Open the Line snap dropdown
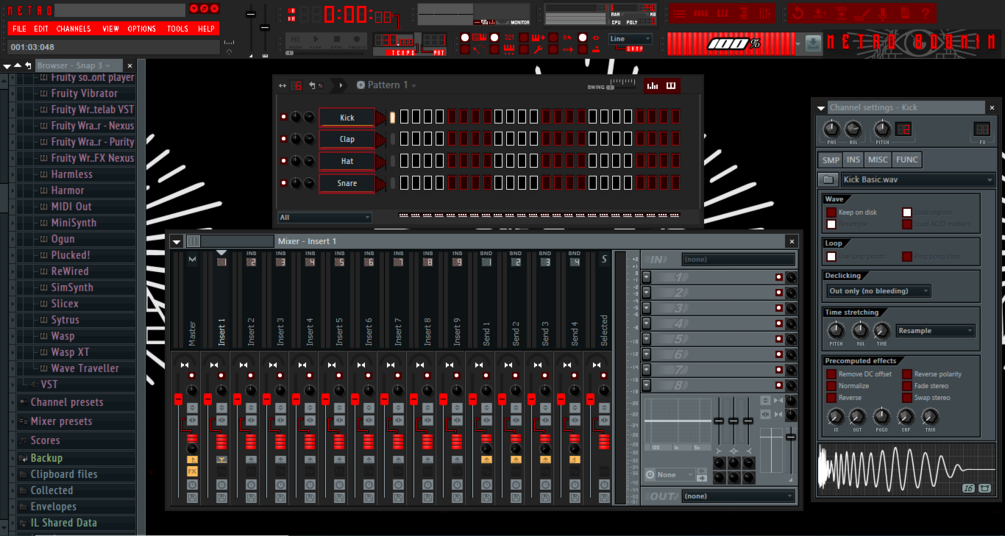The image size is (1005, 536). point(630,39)
